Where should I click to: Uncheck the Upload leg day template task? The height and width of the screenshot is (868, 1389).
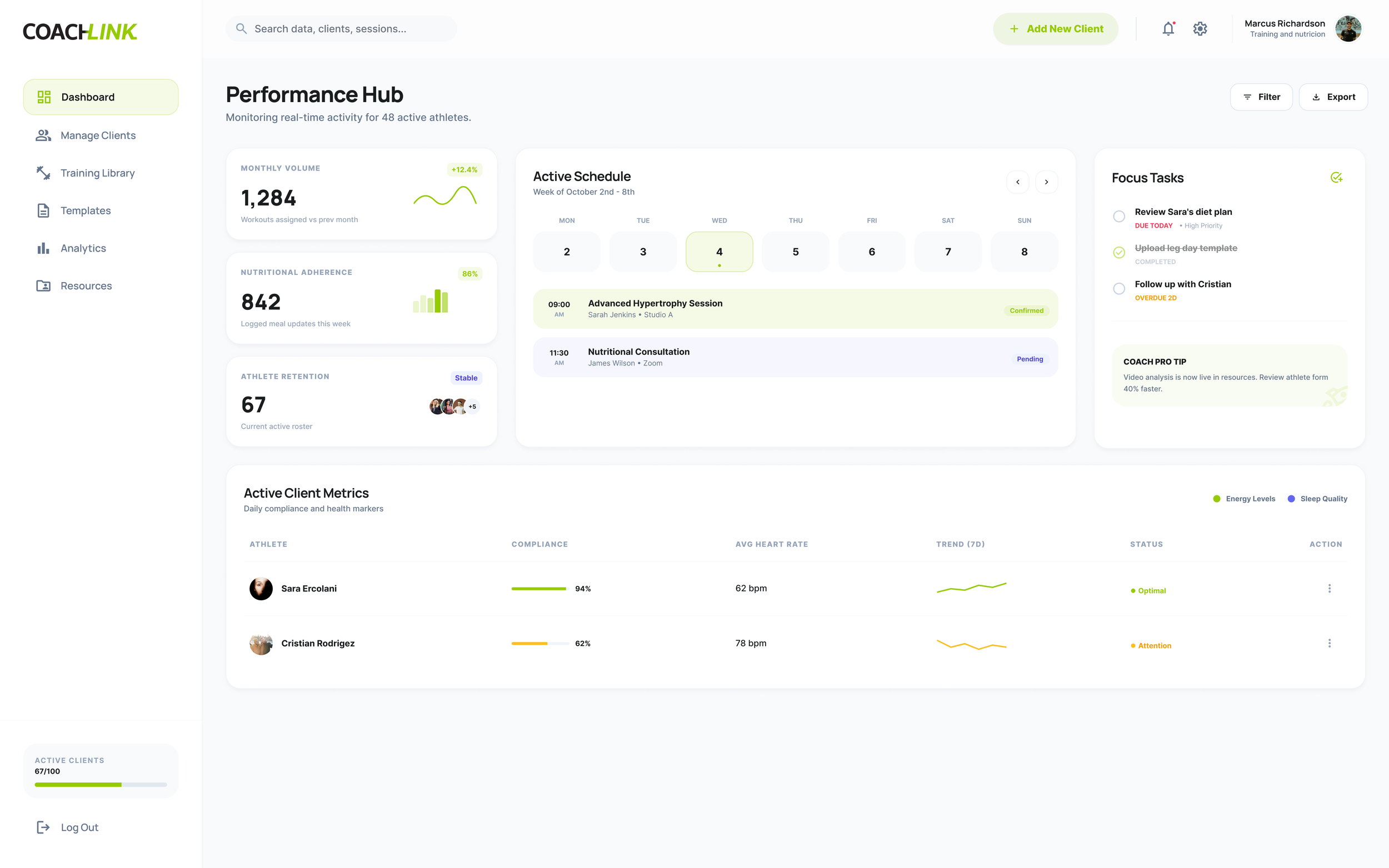pyautogui.click(x=1118, y=253)
